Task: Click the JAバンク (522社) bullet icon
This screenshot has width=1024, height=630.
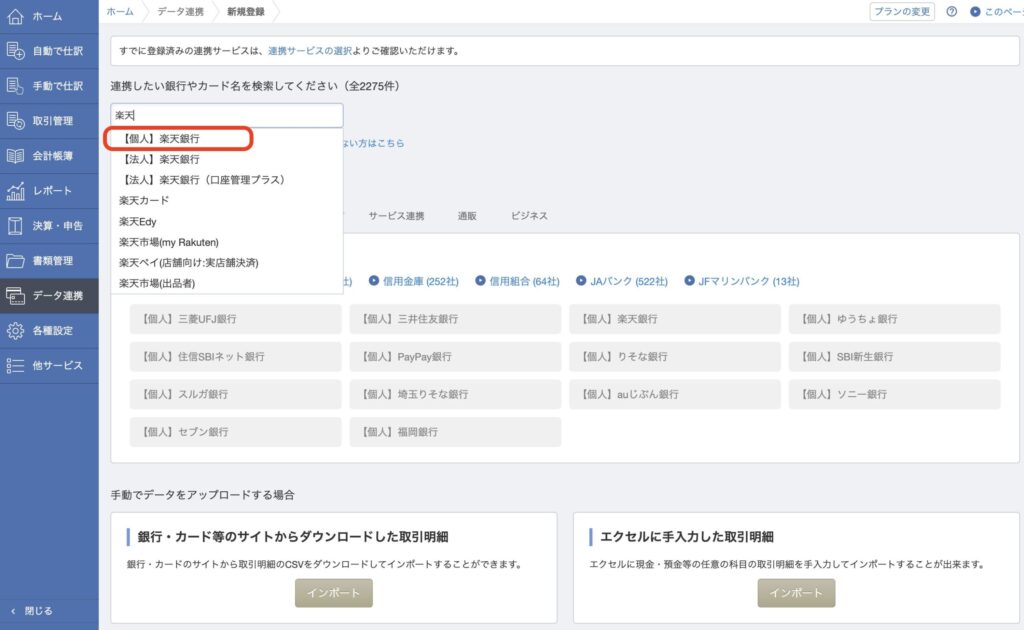Action: 581,280
